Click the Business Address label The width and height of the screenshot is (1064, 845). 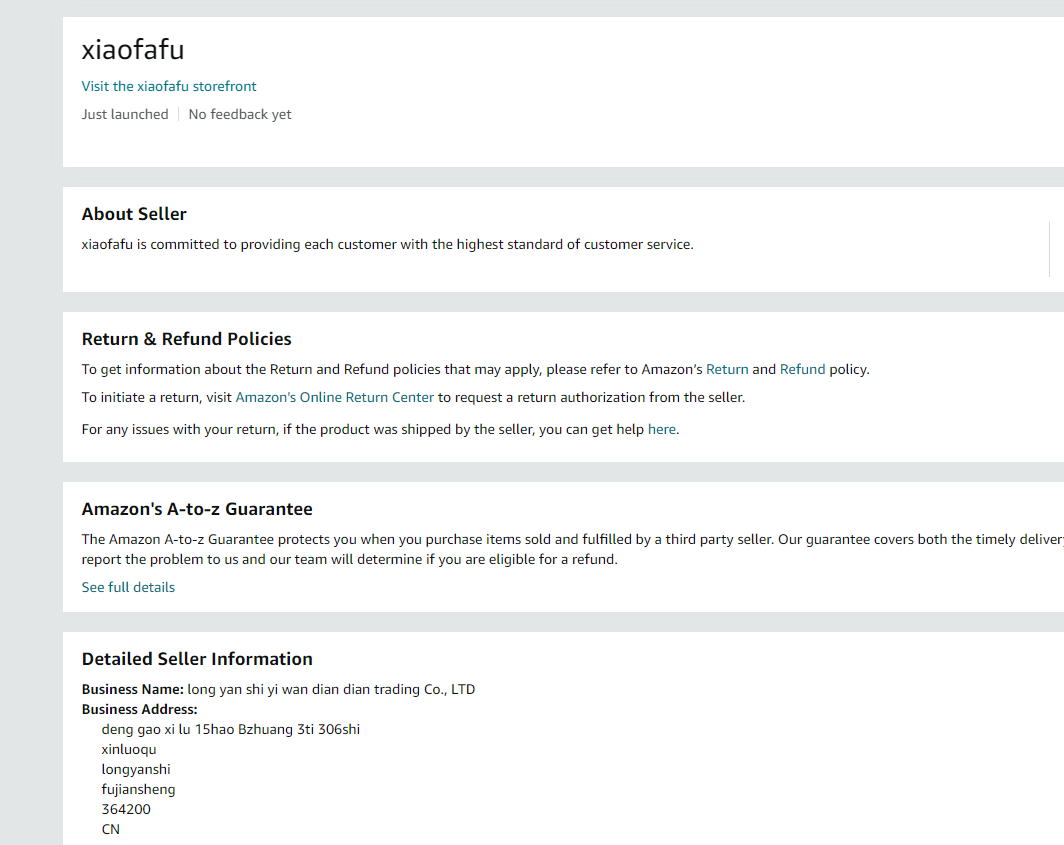[x=139, y=709]
